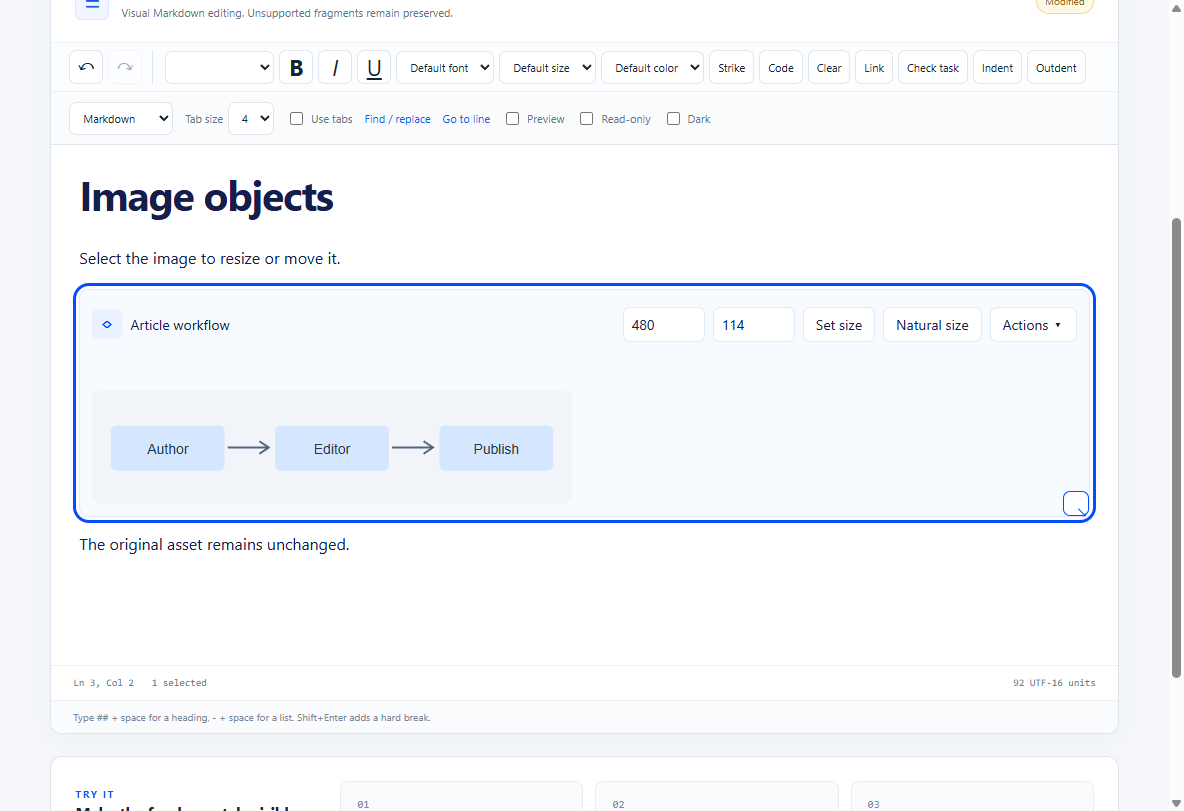1184x811 pixels.
Task: Enable the Preview checkbox
Action: [x=513, y=119]
